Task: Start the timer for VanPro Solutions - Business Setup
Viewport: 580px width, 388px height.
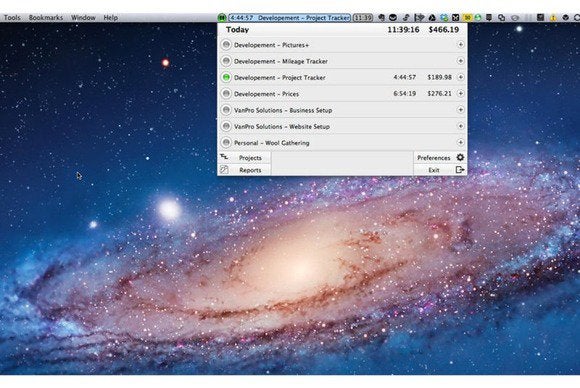Action: pyautogui.click(x=226, y=110)
